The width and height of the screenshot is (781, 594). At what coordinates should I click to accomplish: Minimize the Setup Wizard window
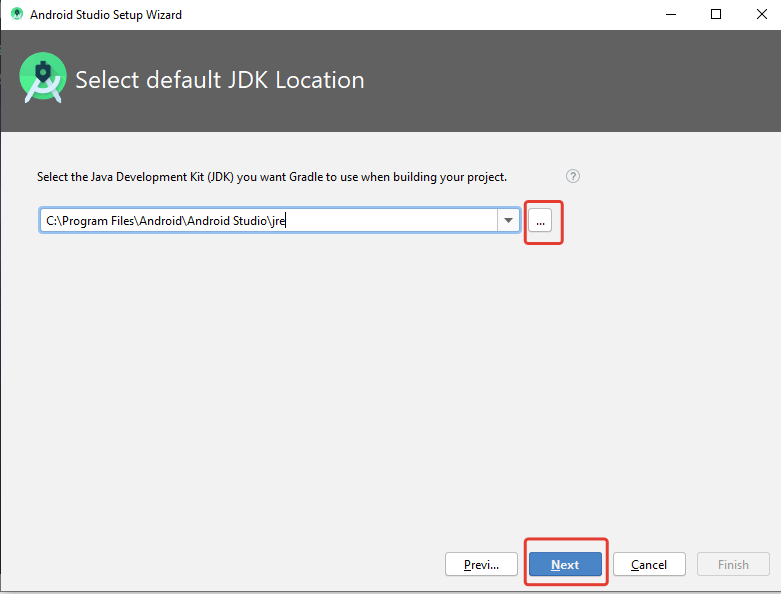click(x=669, y=15)
